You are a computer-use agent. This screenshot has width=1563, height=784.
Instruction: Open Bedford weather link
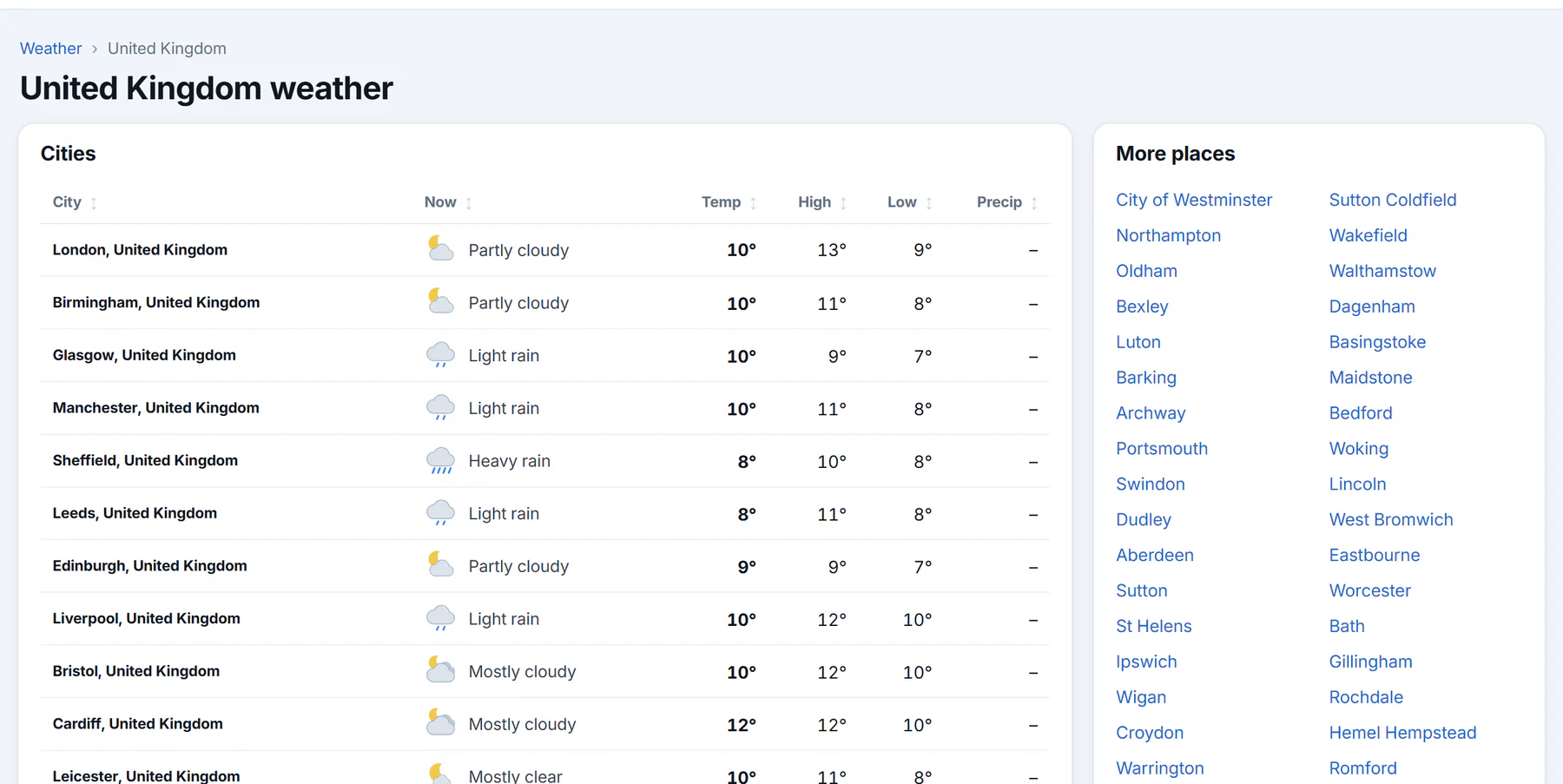[1361, 413]
